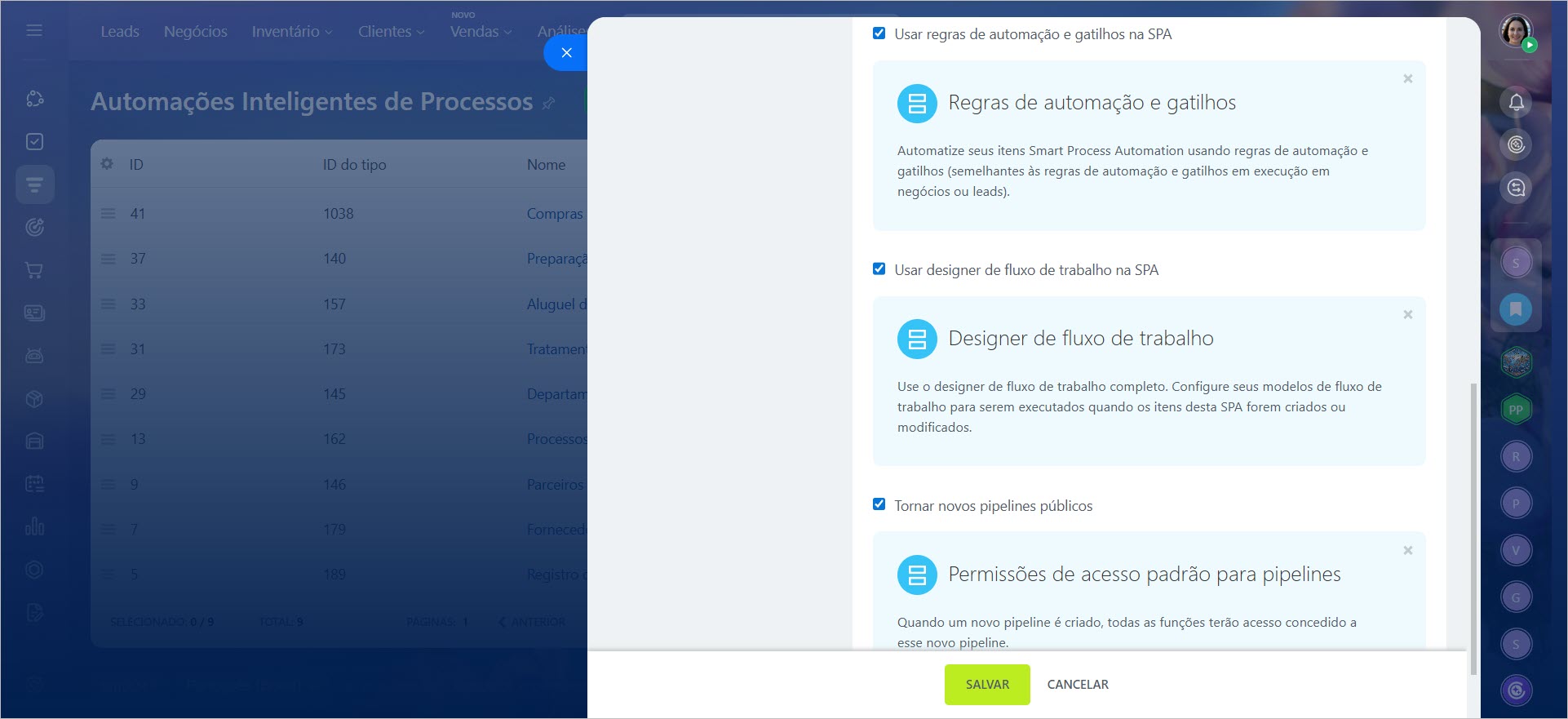The image size is (1568, 719).
Task: Expand the Clientes dropdown menu
Action: [391, 32]
